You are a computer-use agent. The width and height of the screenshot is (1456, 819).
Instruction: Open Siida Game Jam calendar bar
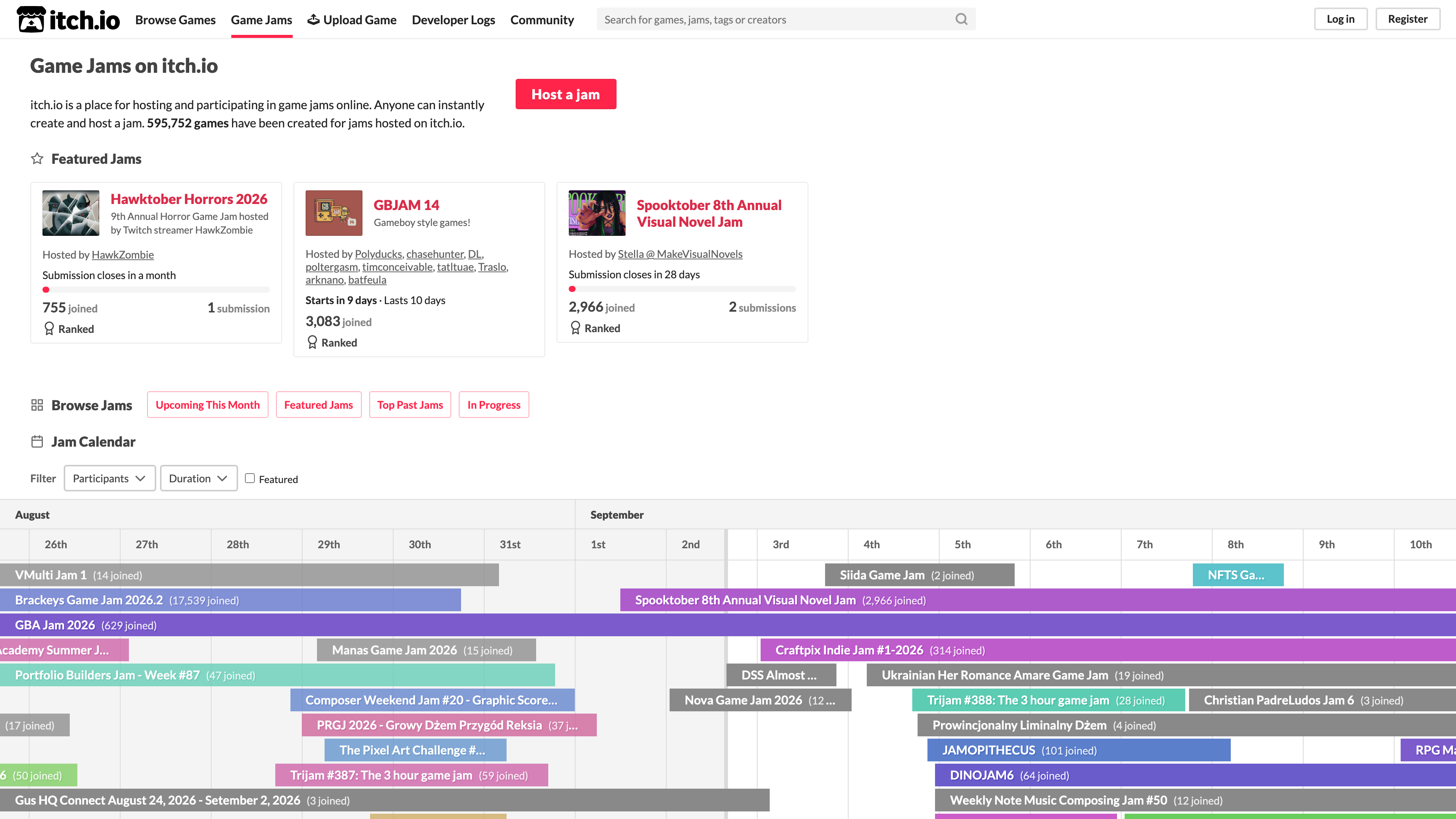pos(919,575)
